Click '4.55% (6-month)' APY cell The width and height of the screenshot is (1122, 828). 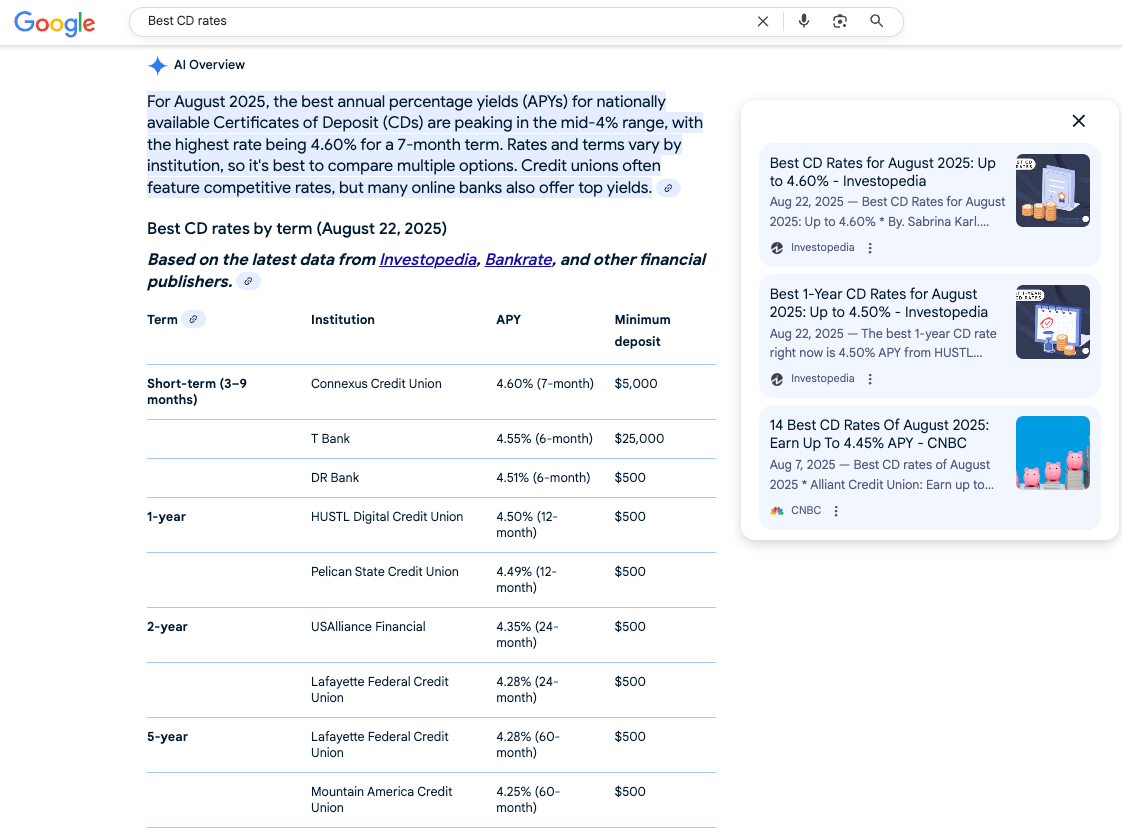[545, 439]
